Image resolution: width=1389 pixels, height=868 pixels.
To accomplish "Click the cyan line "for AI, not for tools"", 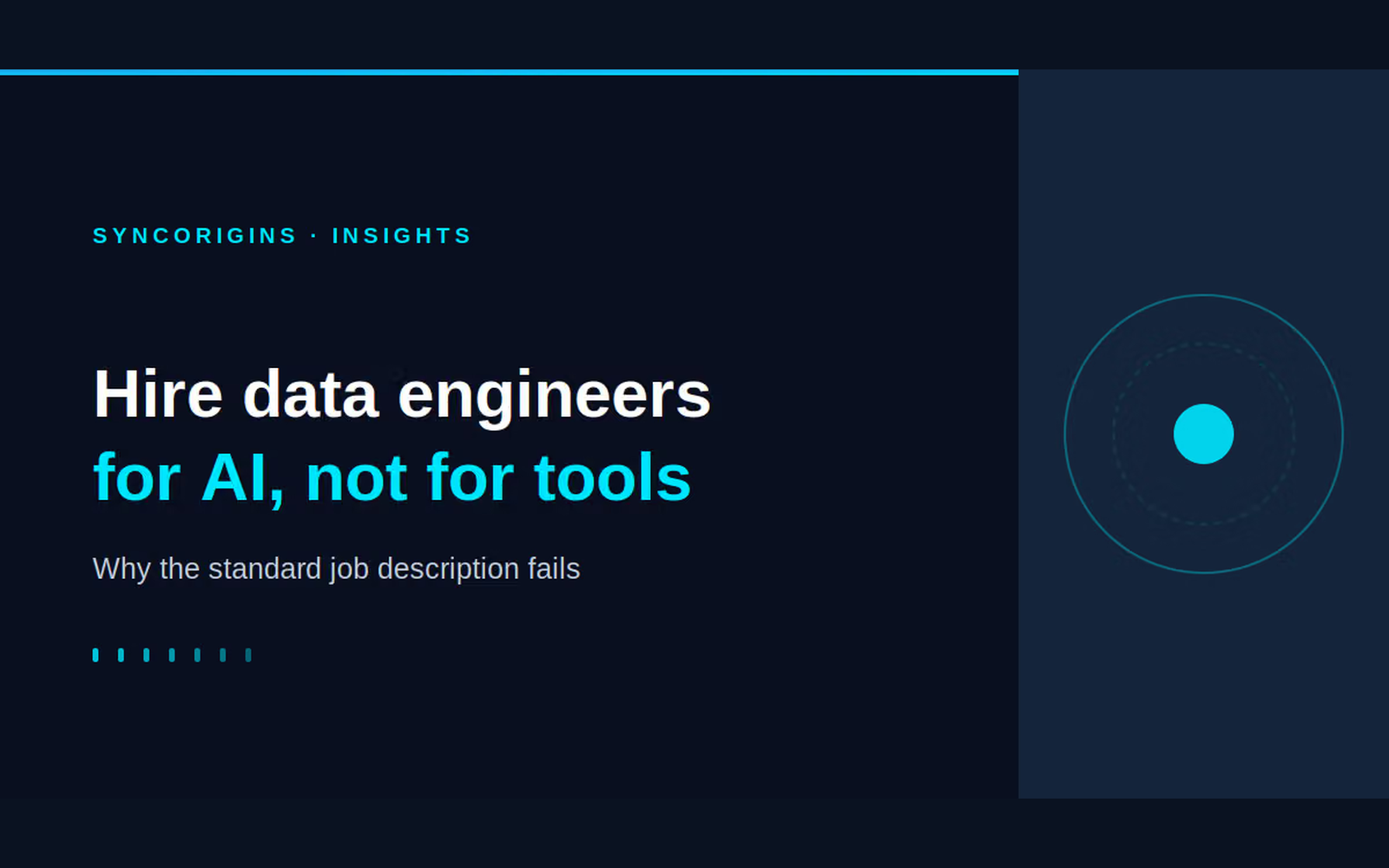I will [392, 478].
